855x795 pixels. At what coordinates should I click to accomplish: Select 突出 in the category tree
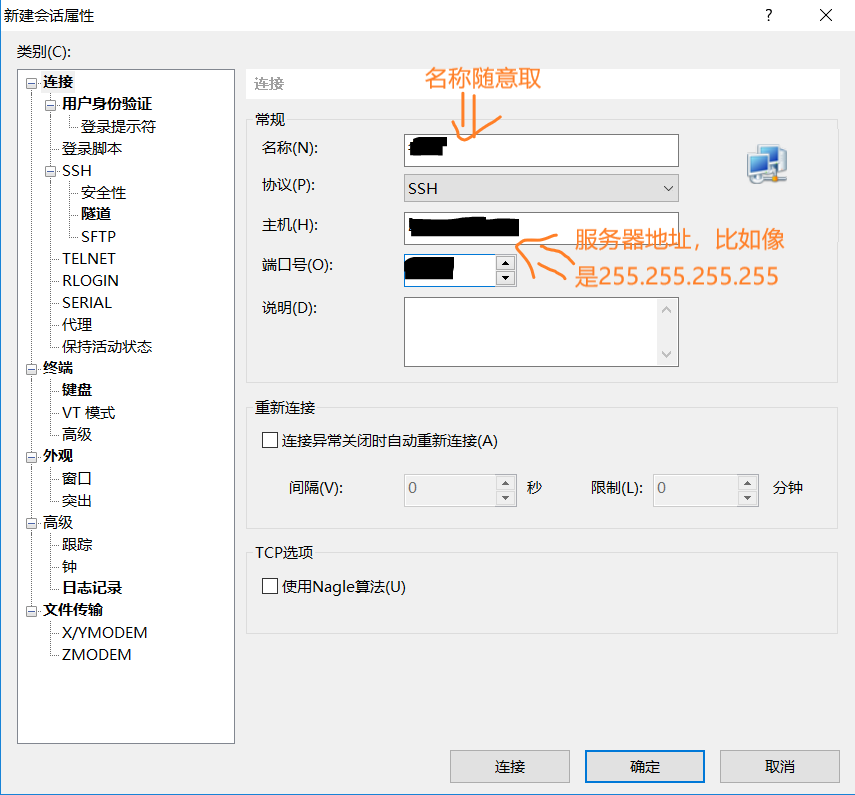77,500
